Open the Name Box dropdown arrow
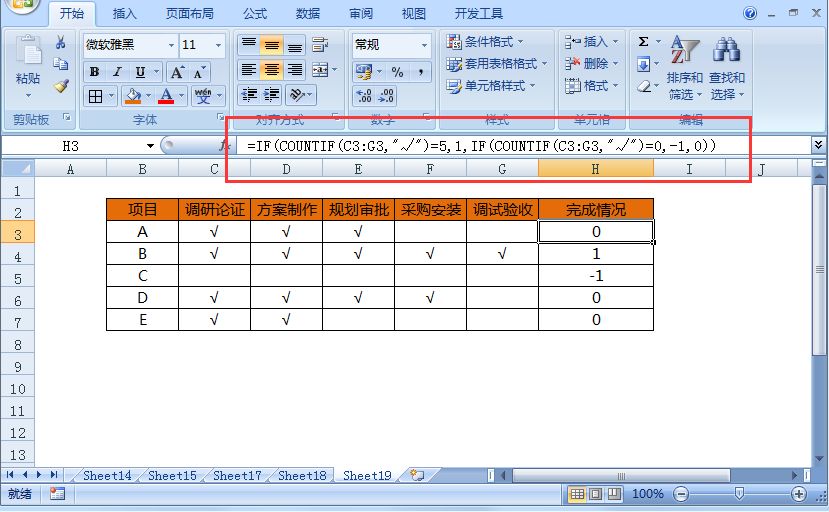Viewport: 829px width, 512px height. click(x=150, y=145)
